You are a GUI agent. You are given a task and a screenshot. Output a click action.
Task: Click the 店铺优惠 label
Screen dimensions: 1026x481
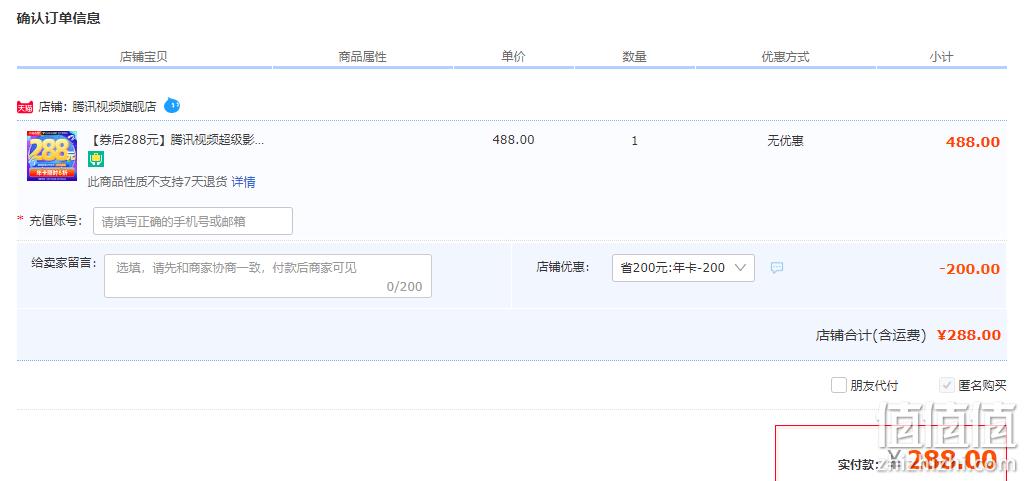[563, 267]
